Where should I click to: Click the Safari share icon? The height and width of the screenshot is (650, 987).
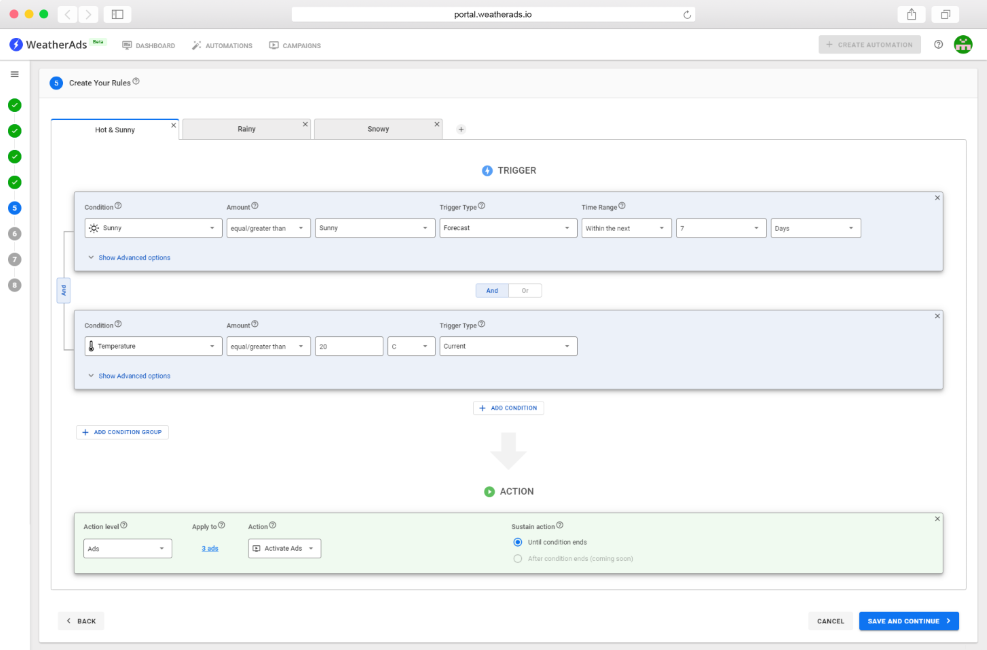pyautogui.click(x=911, y=14)
